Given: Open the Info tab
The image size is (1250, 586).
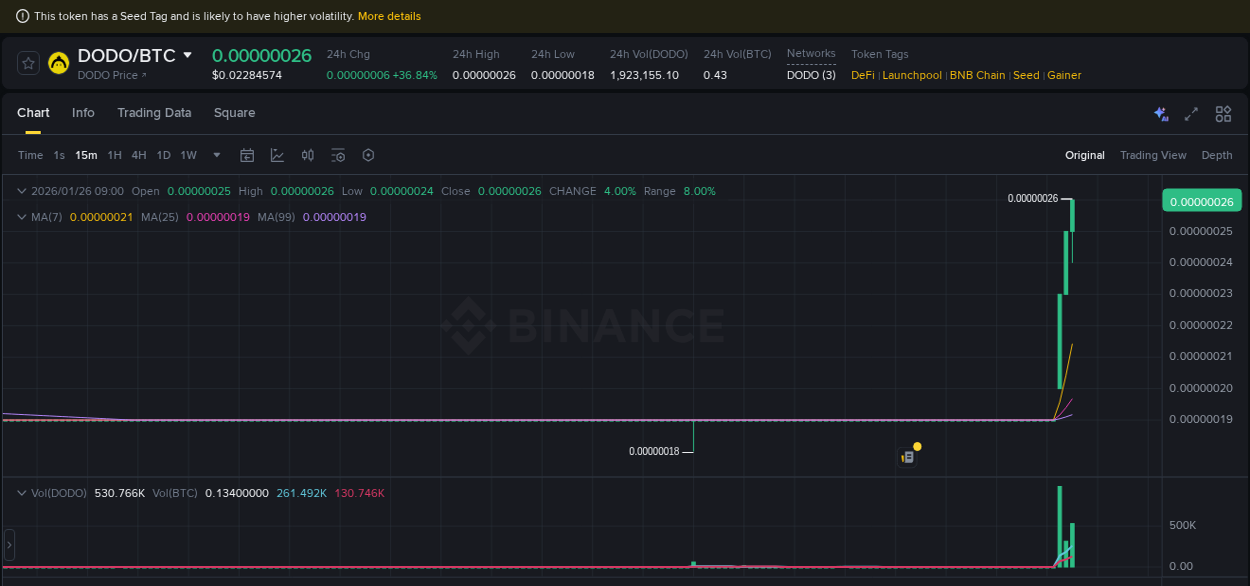Looking at the screenshot, I should tap(83, 113).
